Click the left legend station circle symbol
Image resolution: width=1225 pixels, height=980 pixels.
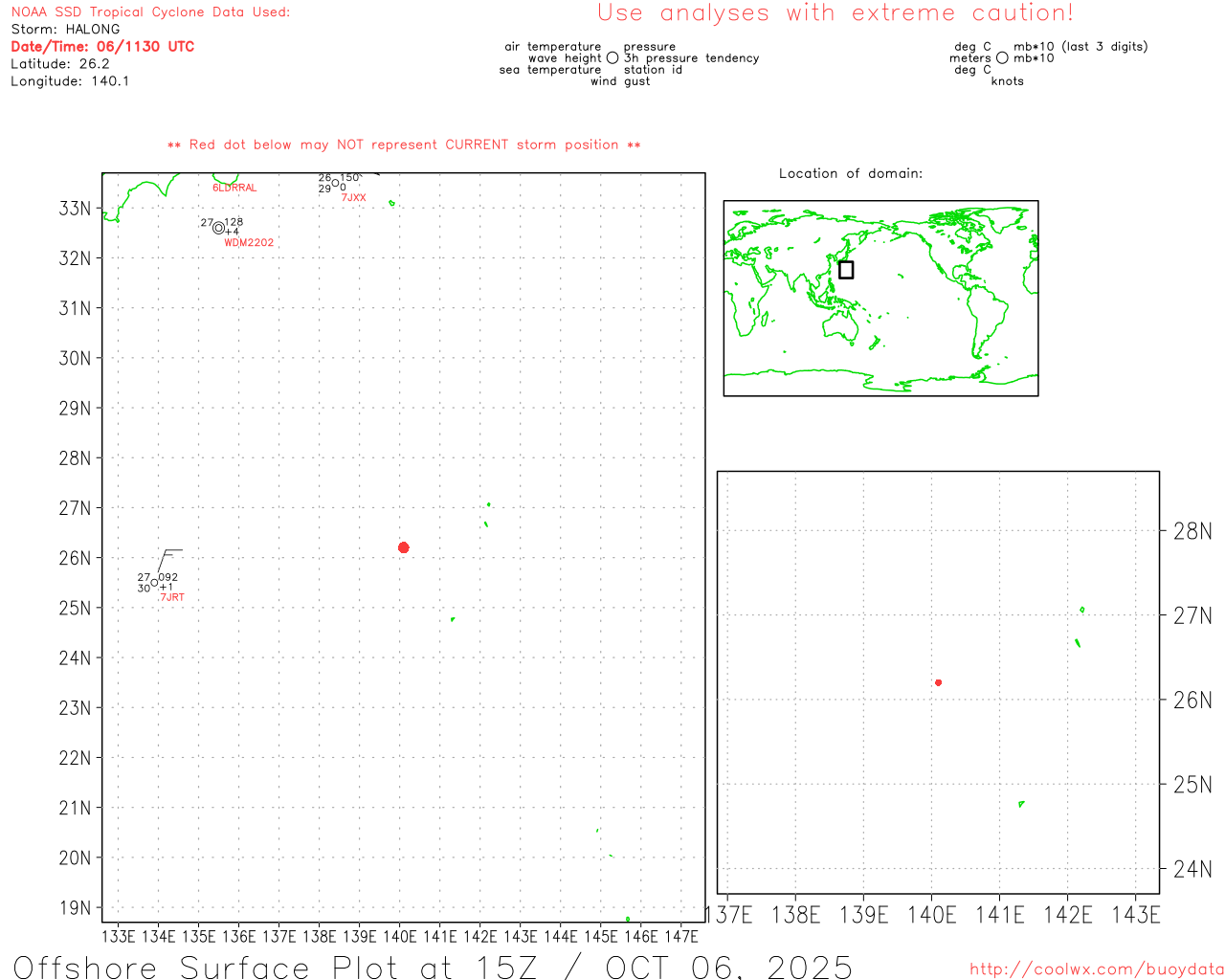[612, 58]
